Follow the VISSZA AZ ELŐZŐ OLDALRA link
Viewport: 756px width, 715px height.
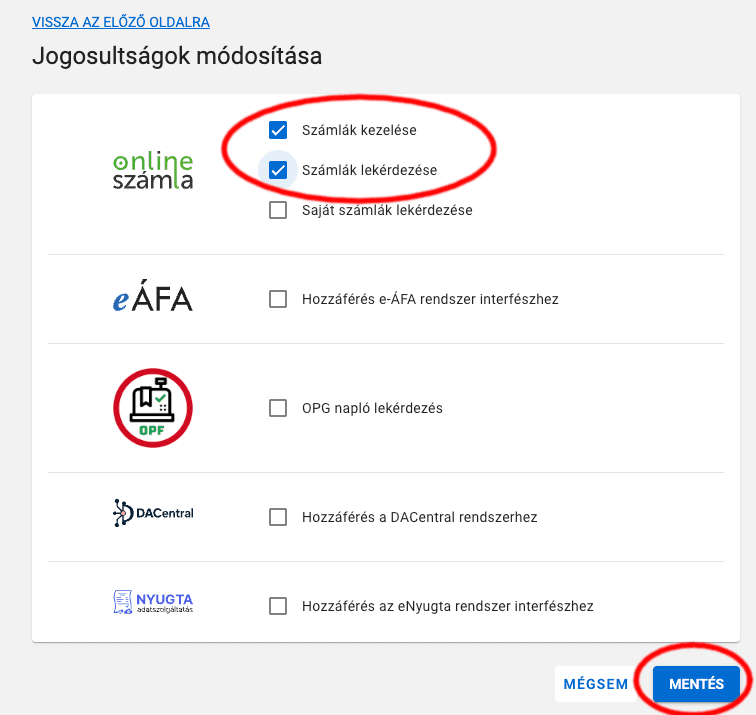(x=121, y=22)
